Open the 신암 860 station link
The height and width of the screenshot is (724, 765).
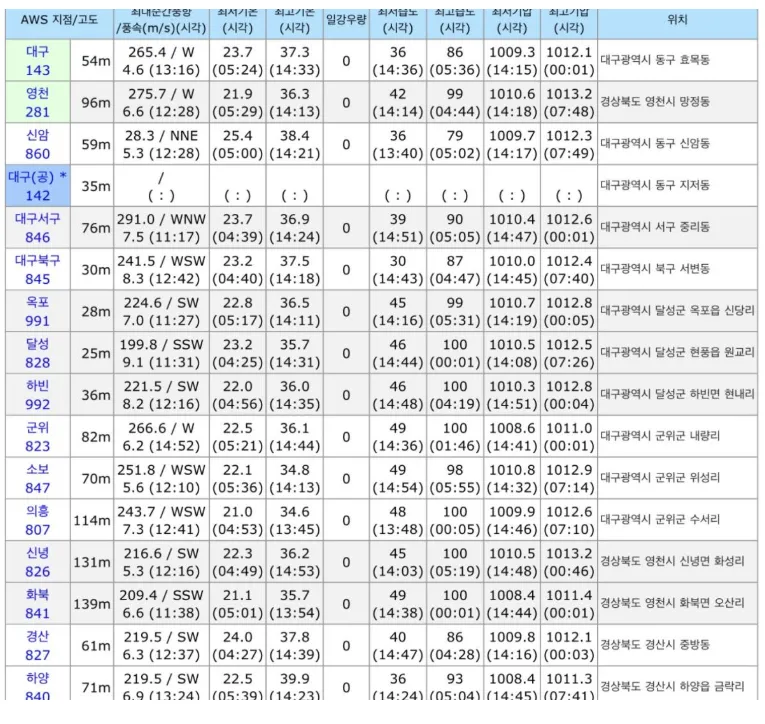coord(38,144)
